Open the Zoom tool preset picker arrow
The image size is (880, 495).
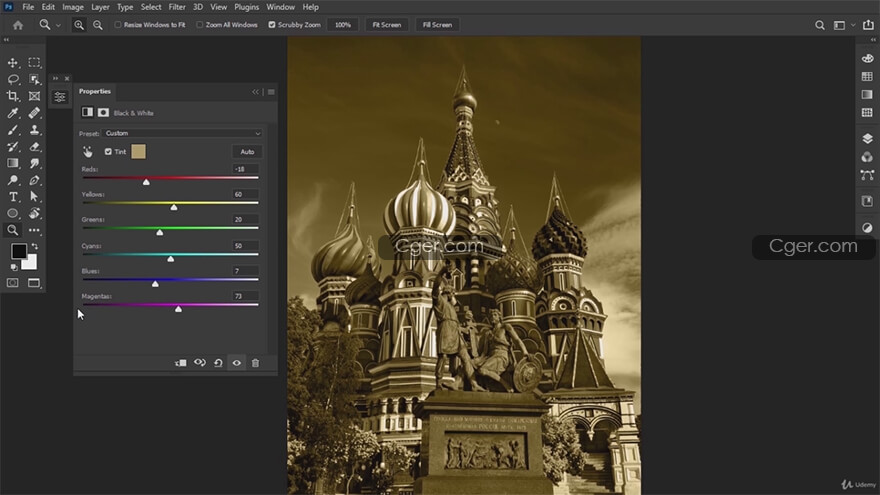click(x=58, y=25)
